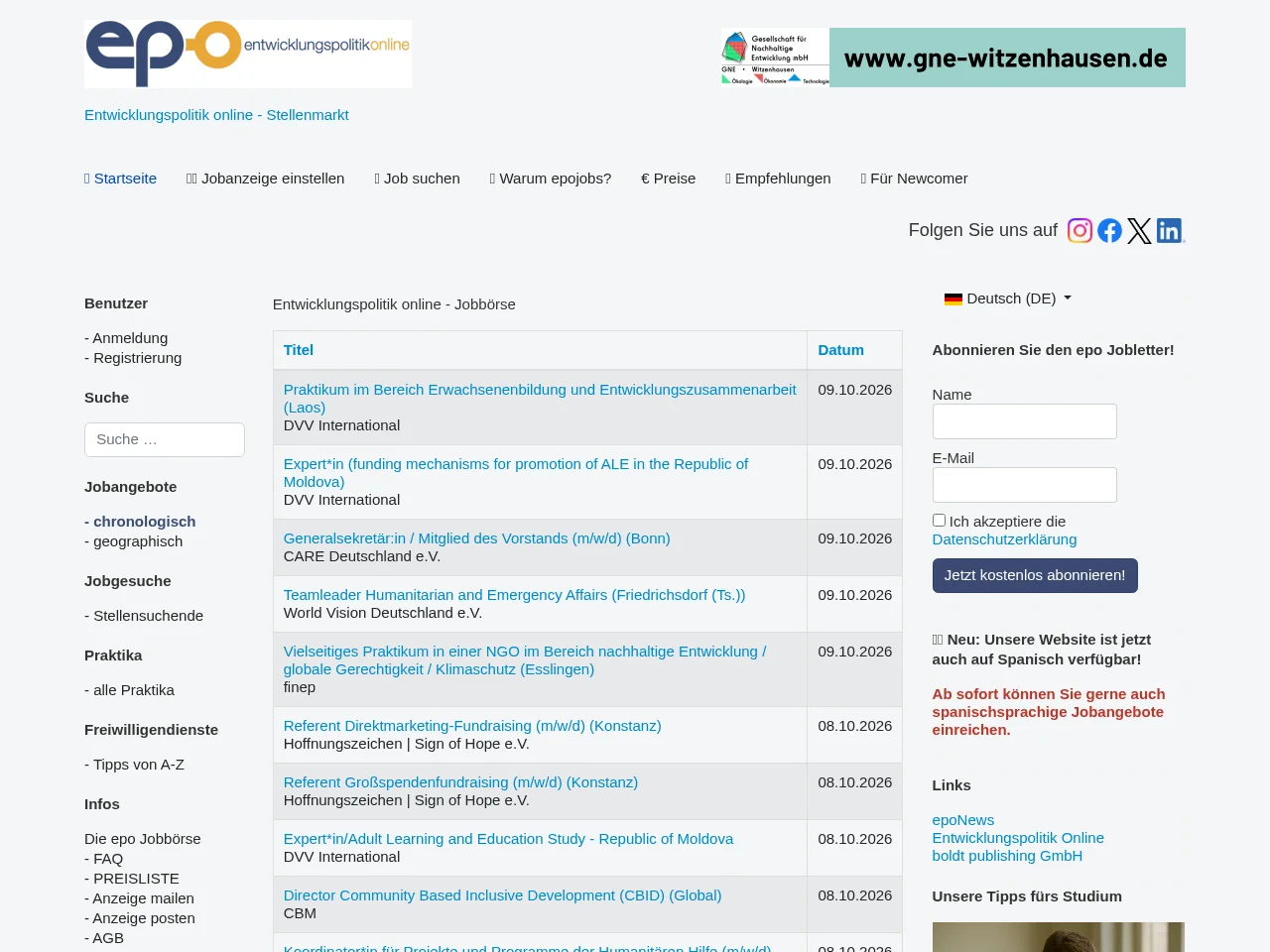Click the newsletter E-Mail input field
This screenshot has height=952, width=1270.
pyautogui.click(x=1024, y=485)
